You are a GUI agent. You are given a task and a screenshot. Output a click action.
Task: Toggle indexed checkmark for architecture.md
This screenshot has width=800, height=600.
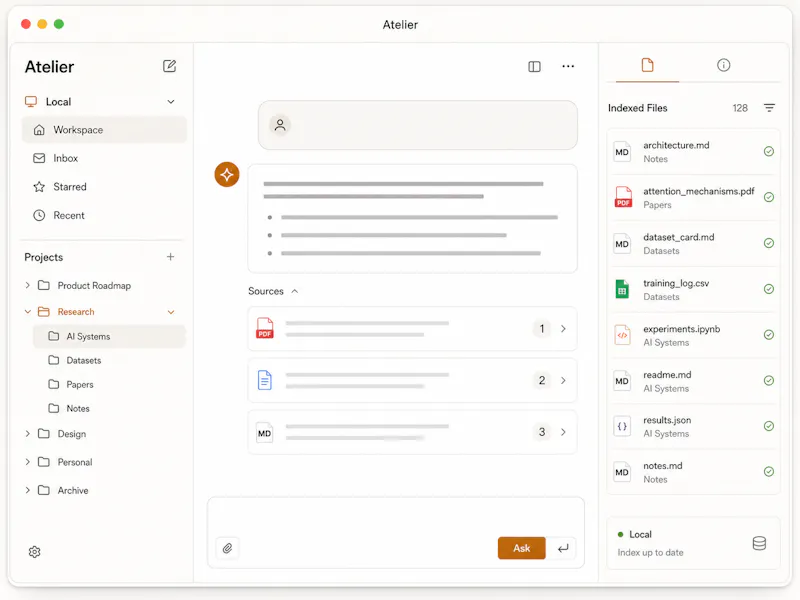[769, 152]
